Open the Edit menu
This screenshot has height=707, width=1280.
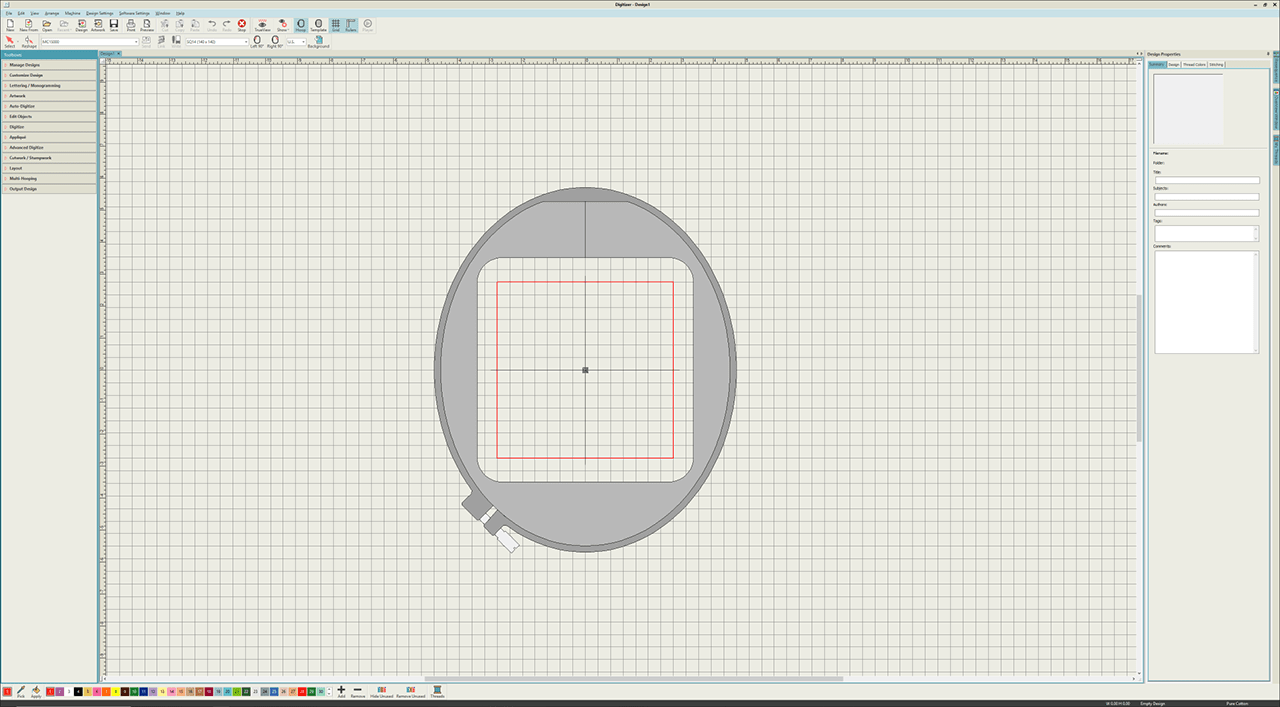[x=21, y=13]
